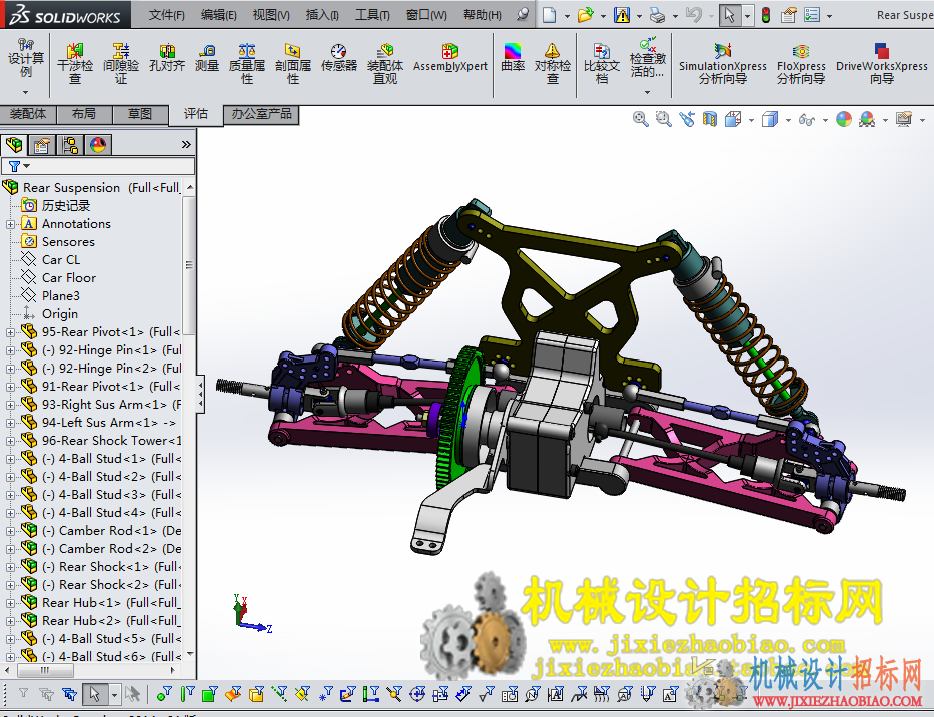Image resolution: width=934 pixels, height=717 pixels.
Task: Select 历史记录 in the feature tree
Action: [x=66, y=206]
